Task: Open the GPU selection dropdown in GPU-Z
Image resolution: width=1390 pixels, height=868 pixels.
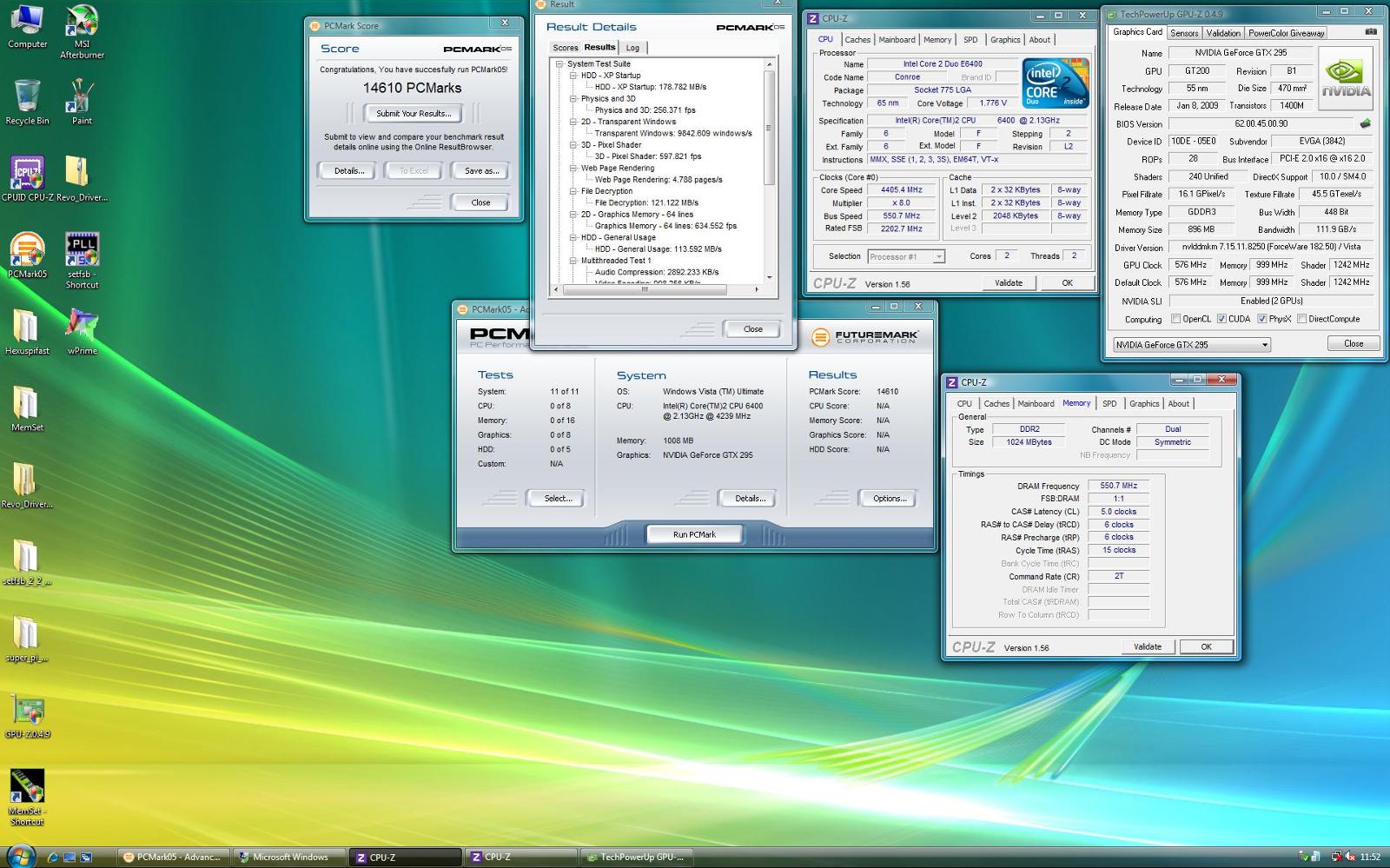Action: (x=1191, y=345)
